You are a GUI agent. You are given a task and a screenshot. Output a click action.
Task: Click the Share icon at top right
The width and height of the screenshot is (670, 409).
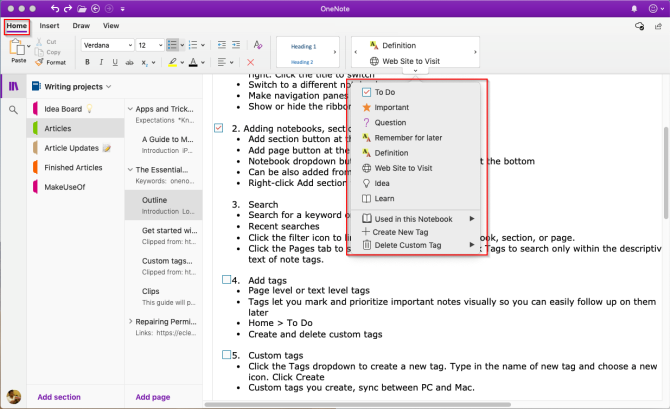coord(658,26)
